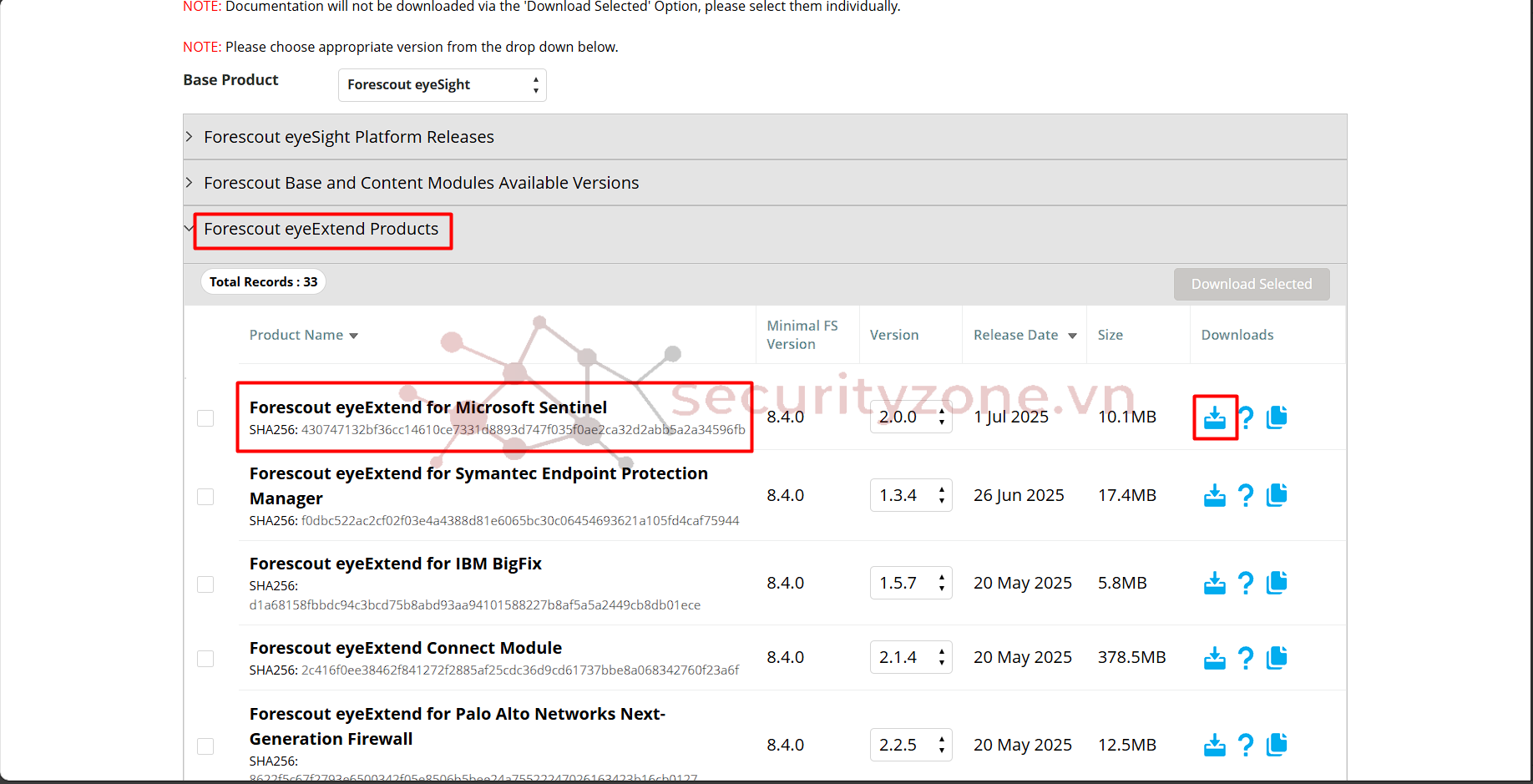Click Base Product label
Screen dimensions: 1533x784
230,80
